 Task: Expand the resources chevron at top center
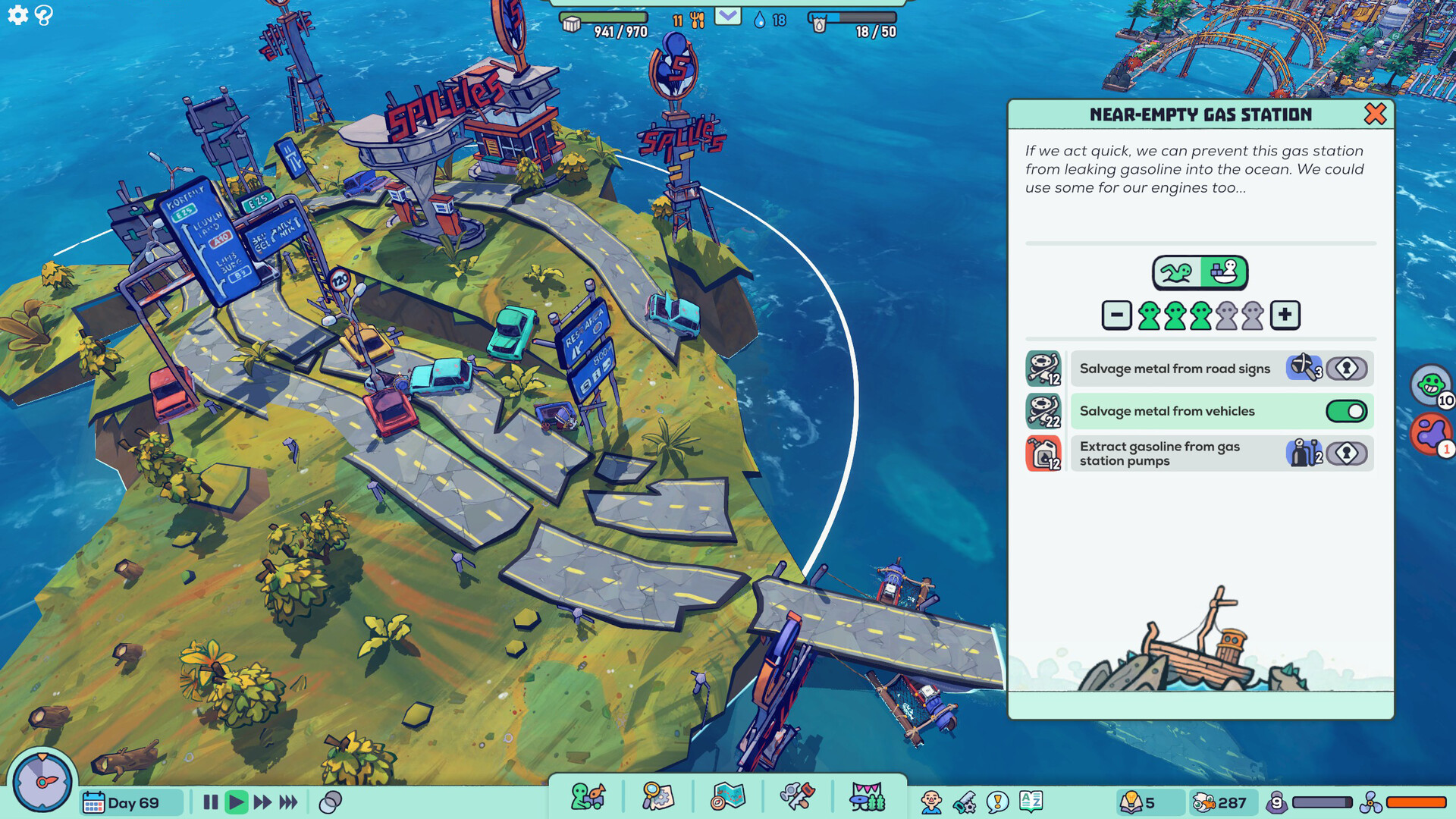(726, 14)
